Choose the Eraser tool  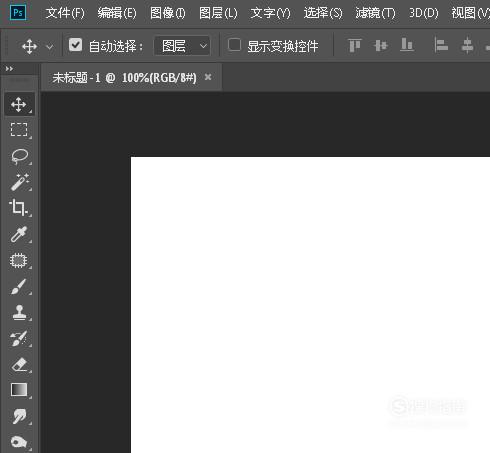pyautogui.click(x=19, y=364)
